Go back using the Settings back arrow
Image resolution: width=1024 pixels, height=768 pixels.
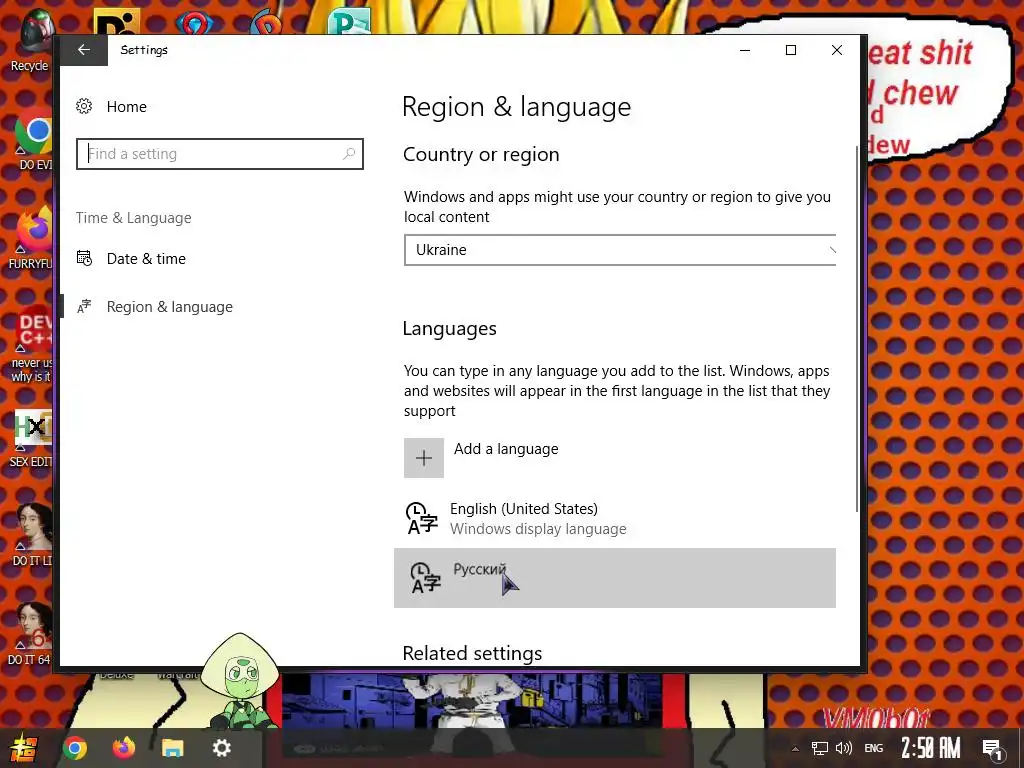coord(84,50)
